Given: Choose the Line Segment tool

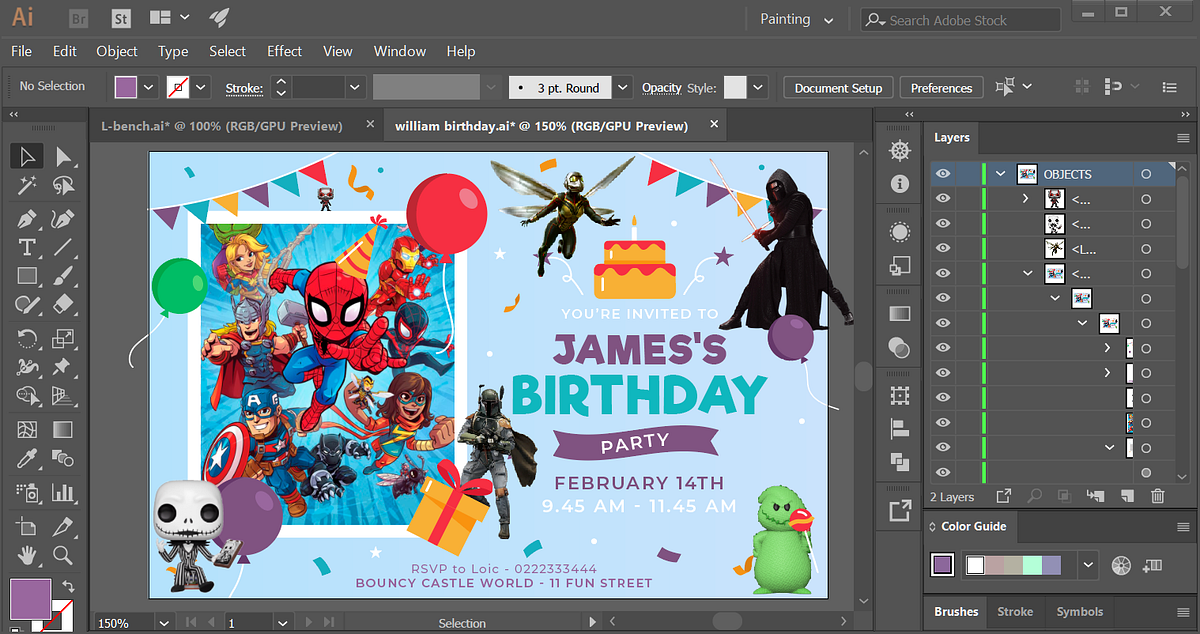Looking at the screenshot, I should (x=63, y=247).
